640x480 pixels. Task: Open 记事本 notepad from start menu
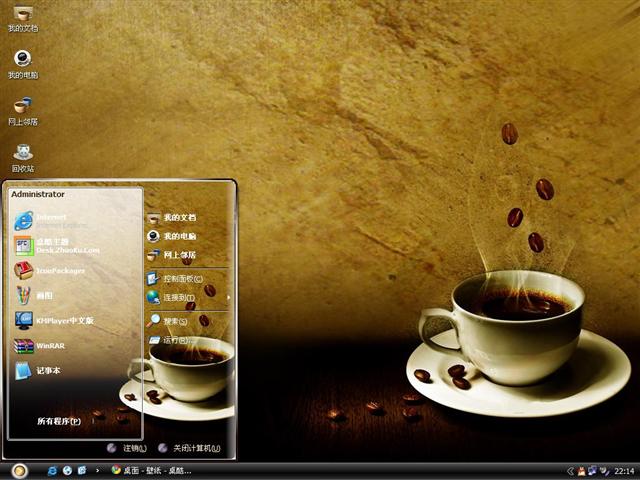(76, 371)
